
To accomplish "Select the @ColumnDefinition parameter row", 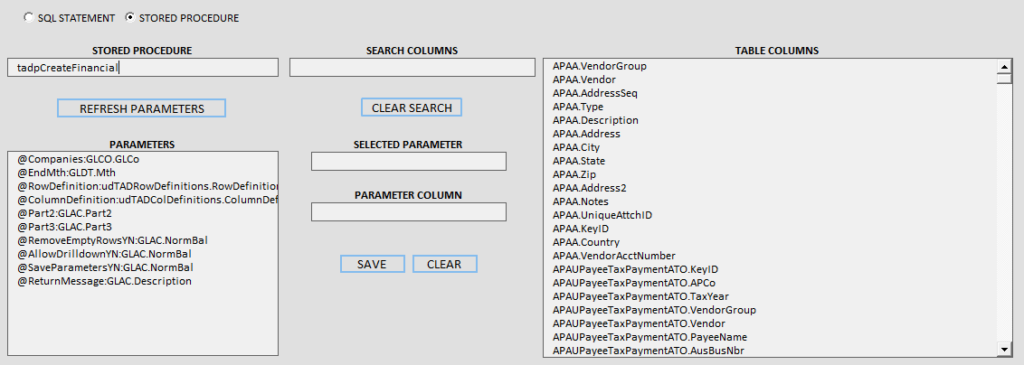I will 143,200.
